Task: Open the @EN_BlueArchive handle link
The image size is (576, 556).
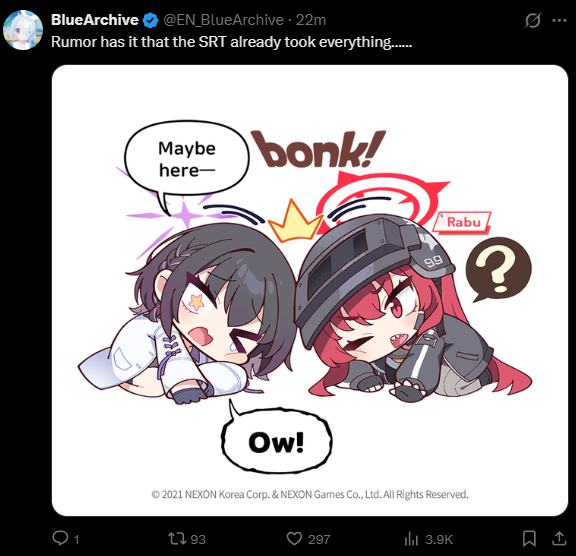Action: coord(223,20)
